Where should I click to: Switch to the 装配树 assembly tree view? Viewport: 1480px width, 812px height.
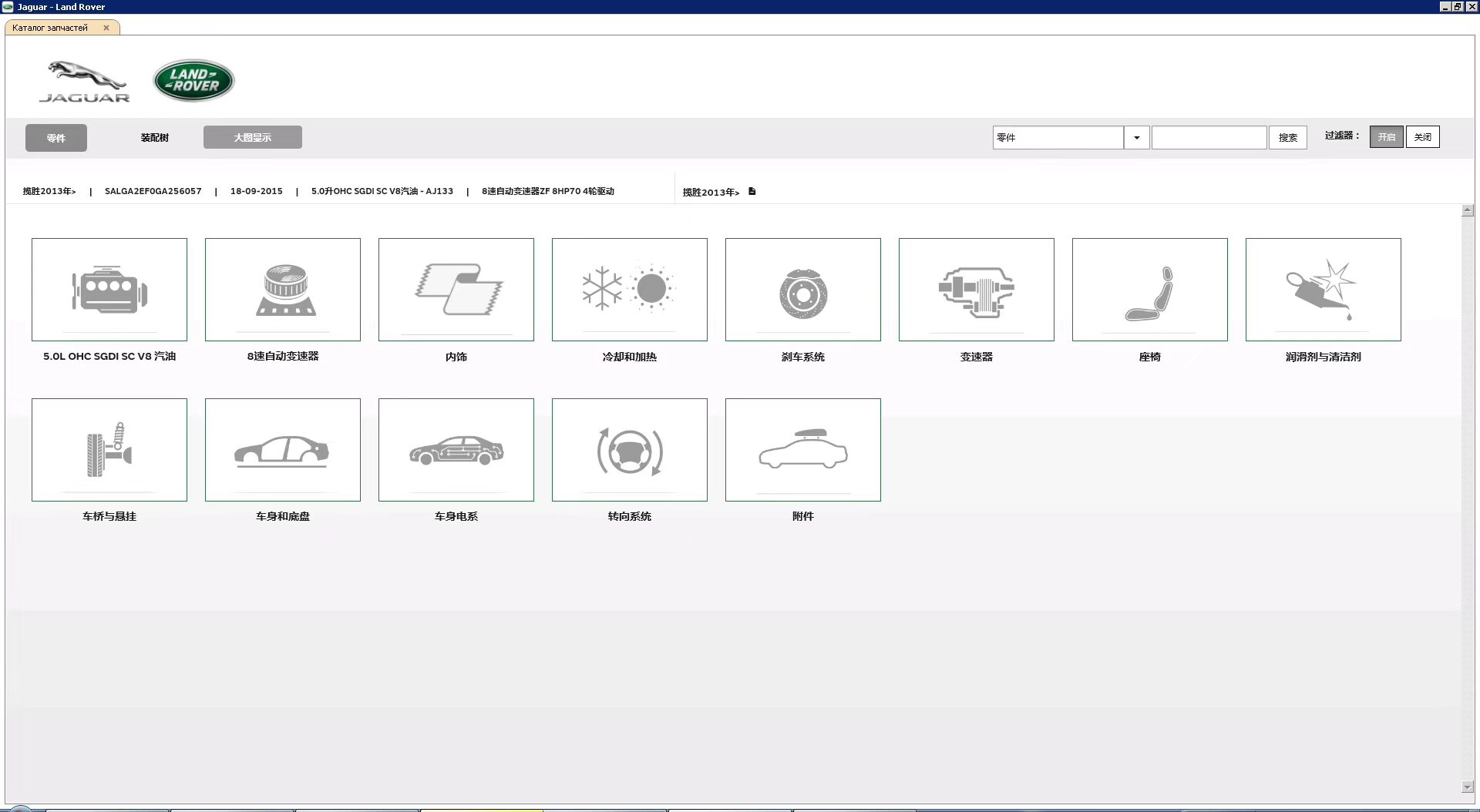pos(154,138)
